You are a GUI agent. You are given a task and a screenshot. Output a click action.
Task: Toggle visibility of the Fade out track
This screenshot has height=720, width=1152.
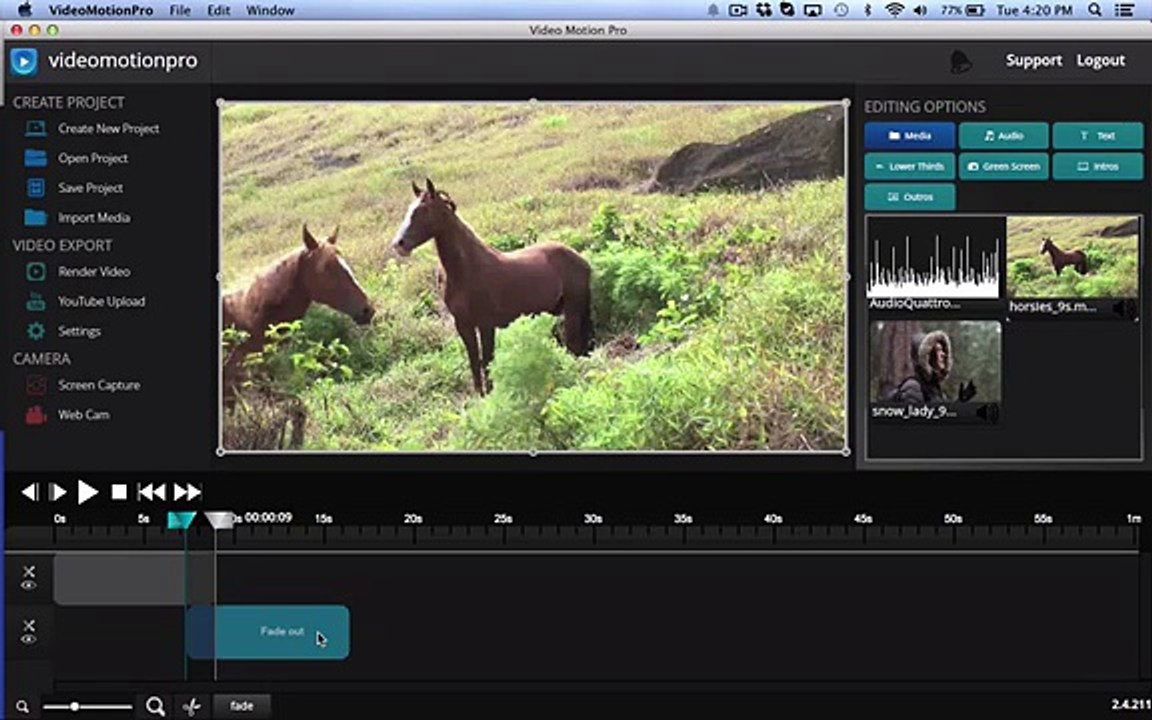coord(29,639)
